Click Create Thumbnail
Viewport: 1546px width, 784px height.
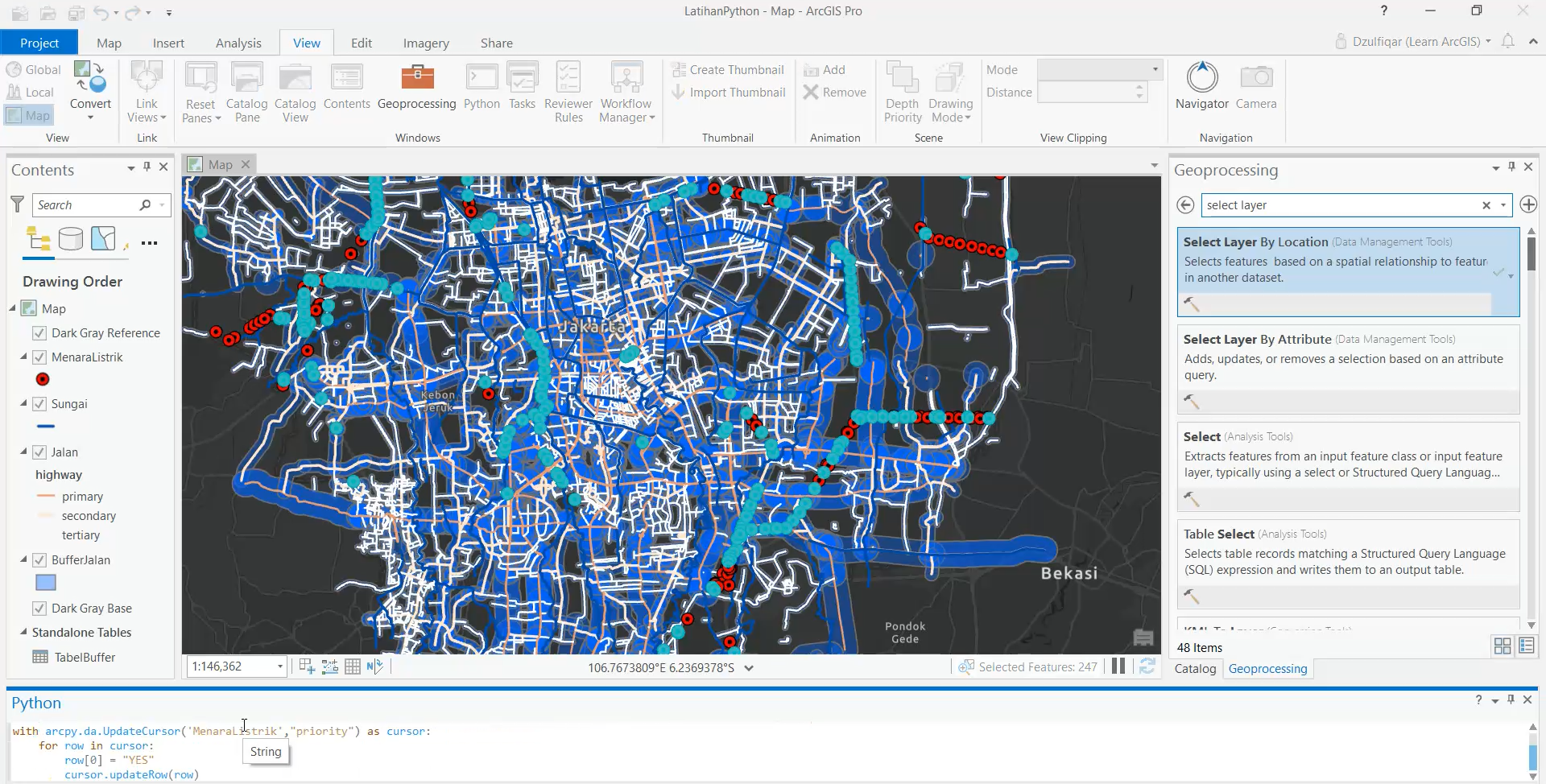(x=728, y=70)
